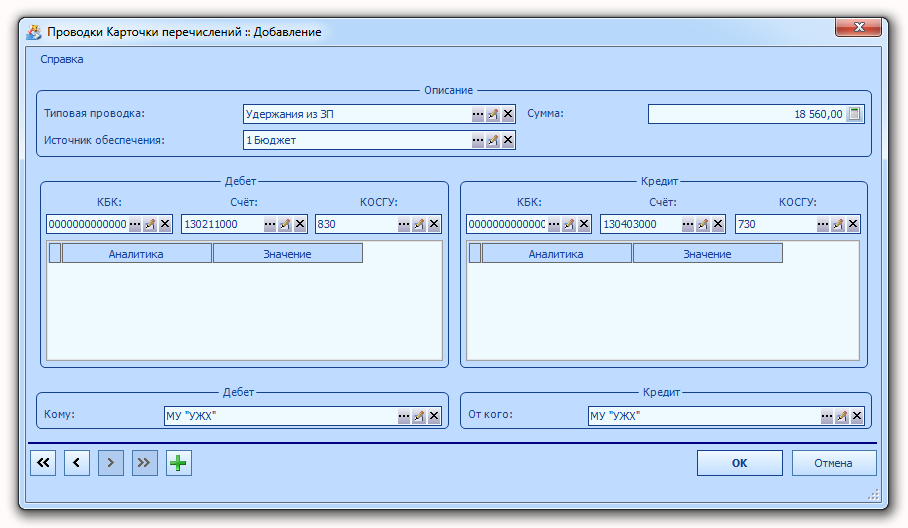Clear the Дебет Счёт 130211000 field
This screenshot has width=908, height=528.
(300, 224)
